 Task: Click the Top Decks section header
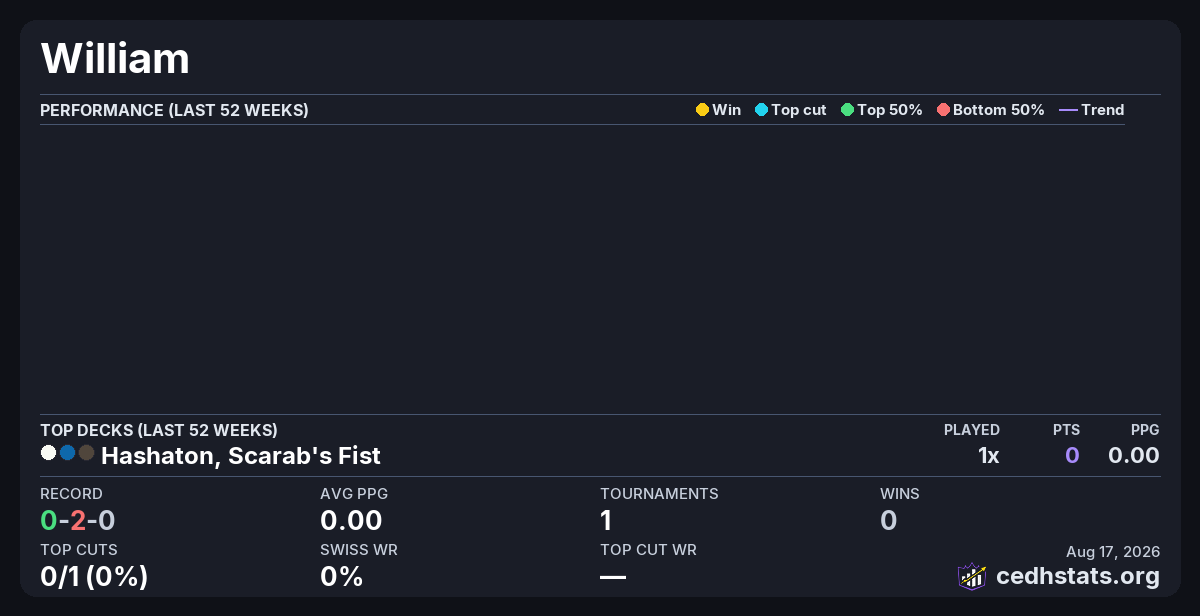pos(159,430)
